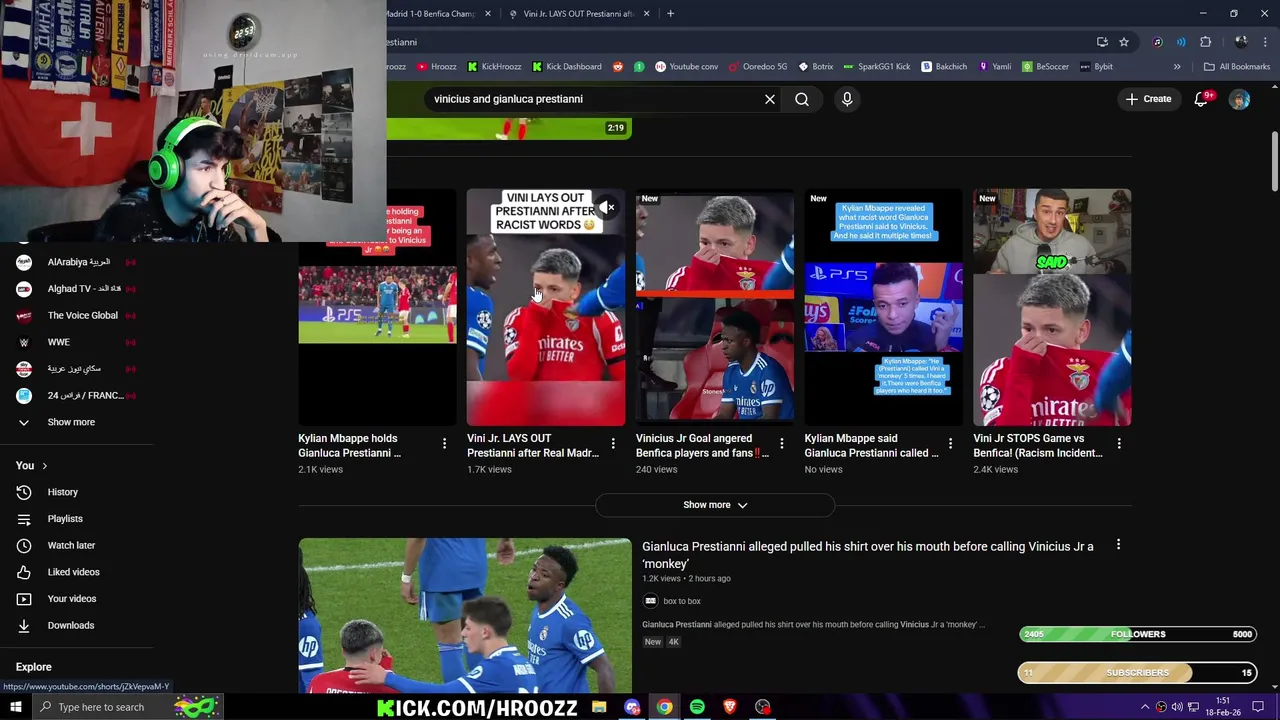Open options for Vini Jr. LAYS OUT Short
This screenshot has height=720, width=1280.
tap(613, 443)
